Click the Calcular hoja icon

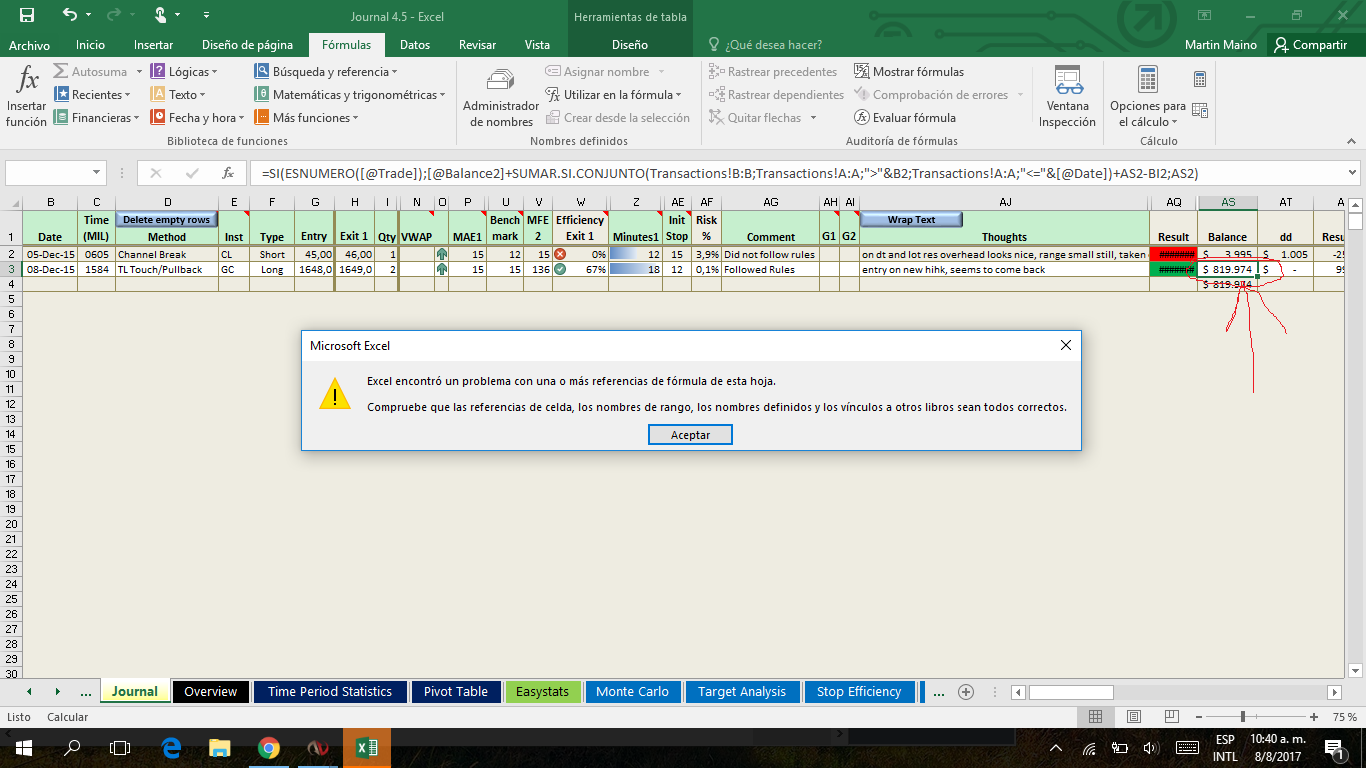pos(1200,111)
